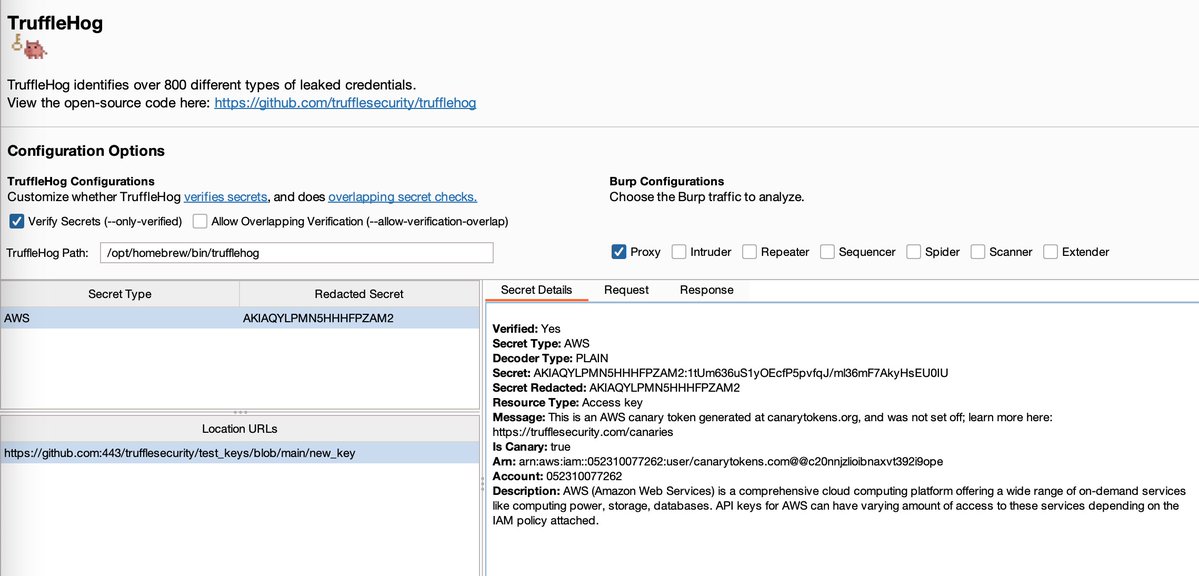Click the trufflesecurity.com/canaries URL text

[x=583, y=432]
